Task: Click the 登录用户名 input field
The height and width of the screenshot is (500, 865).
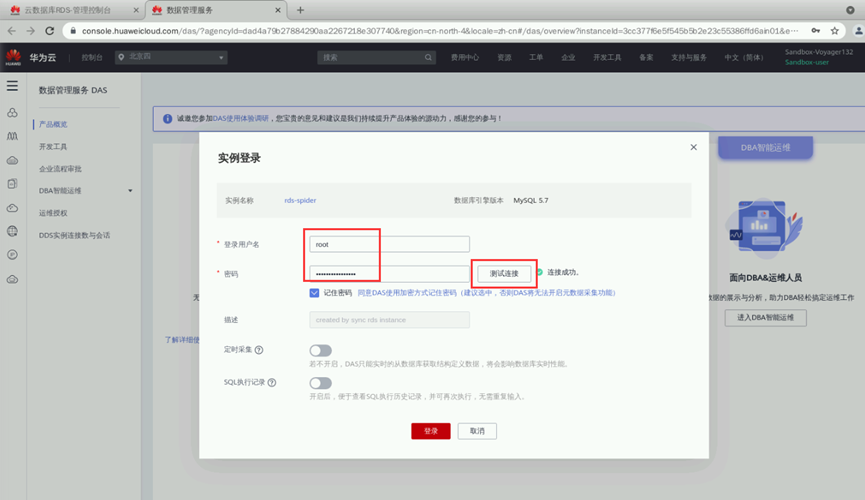Action: pyautogui.click(x=389, y=244)
